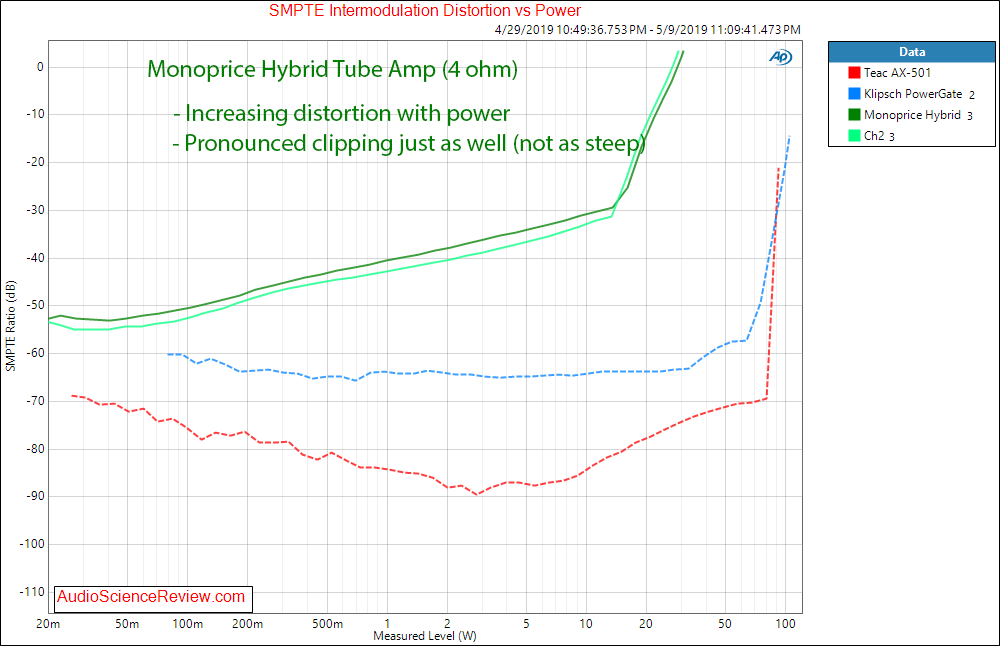Click the 500m tick label on the horizontal axis
Viewport: 1000px width, 646px height.
tap(327, 624)
